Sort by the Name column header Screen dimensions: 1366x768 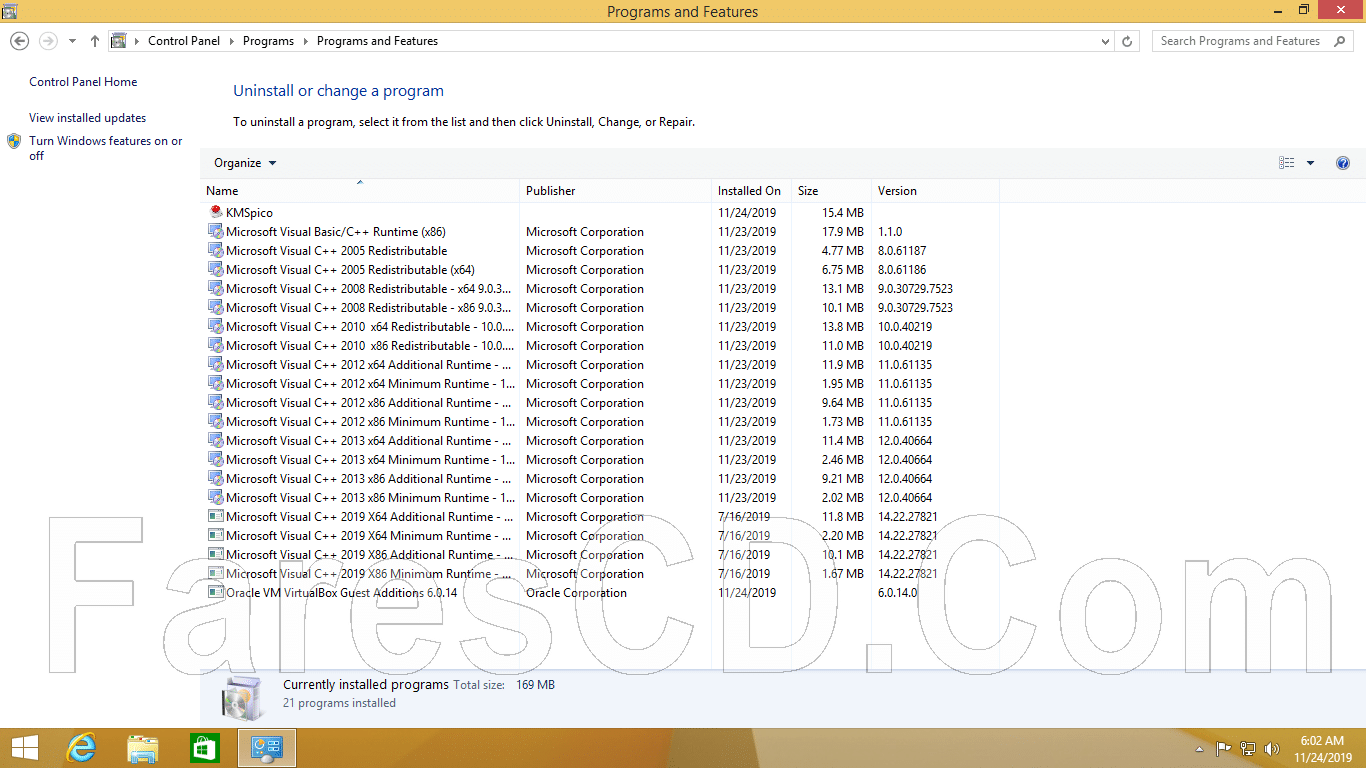(360, 190)
